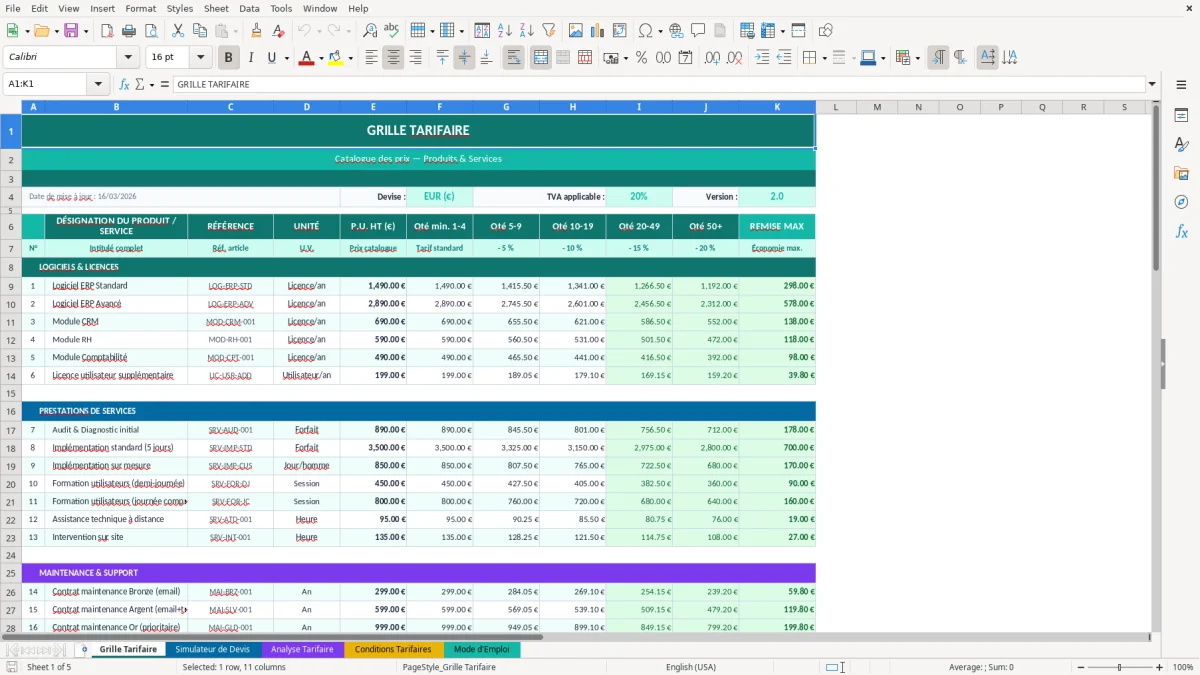This screenshot has width=1200, height=675.
Task: Insert Special Character omega icon
Action: pos(645,31)
